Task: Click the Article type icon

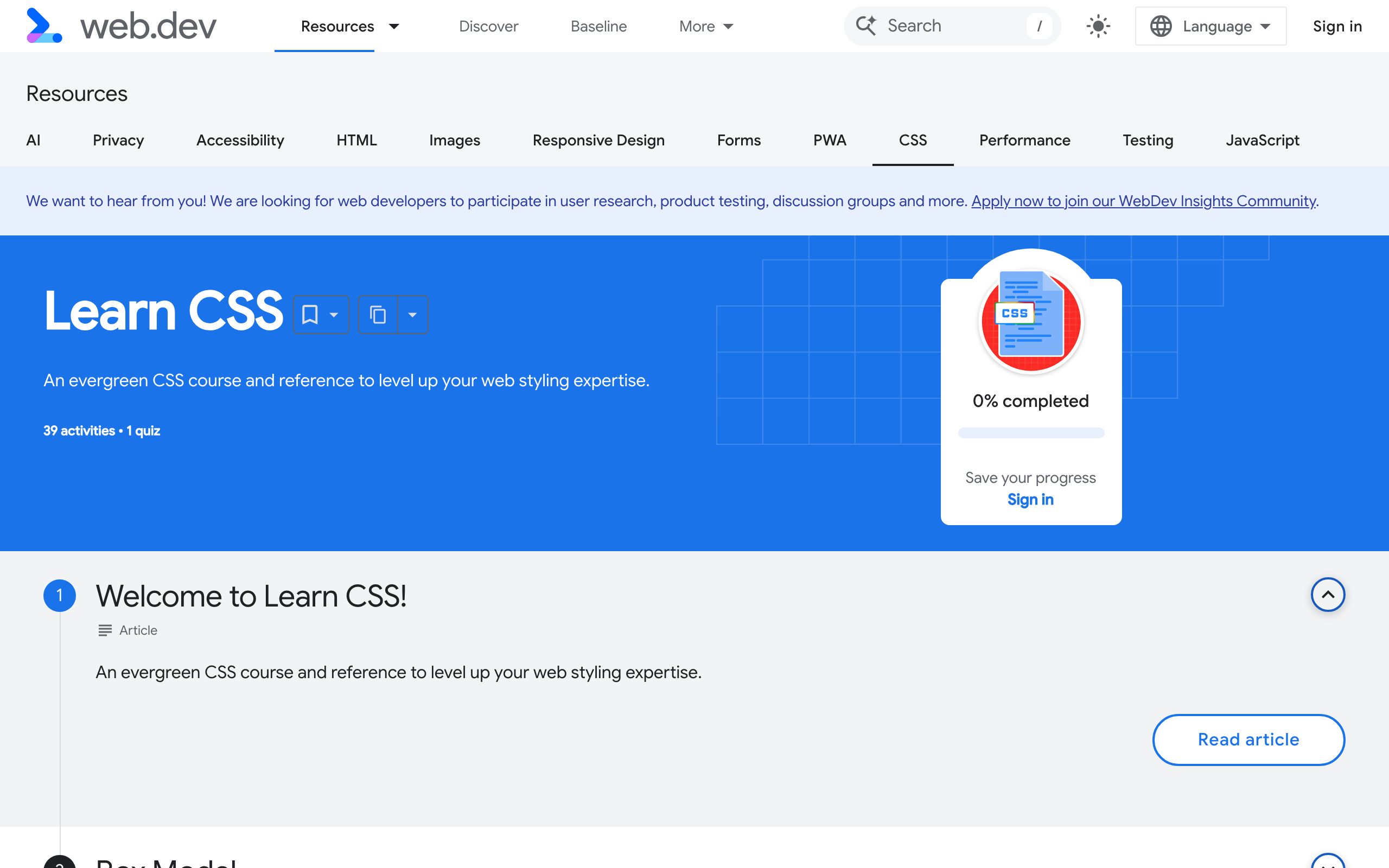Action: (x=105, y=630)
